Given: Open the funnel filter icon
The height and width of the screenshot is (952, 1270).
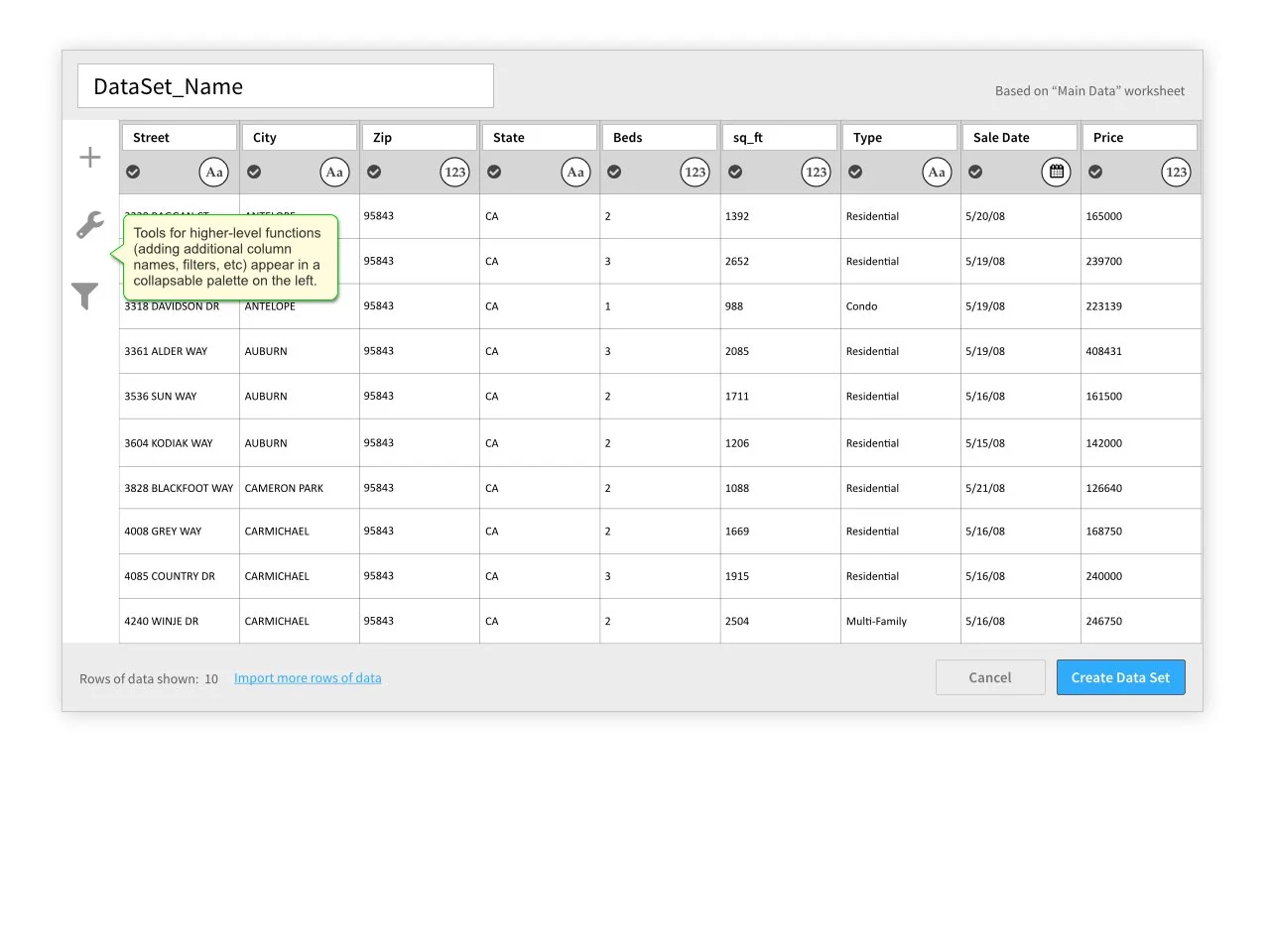Looking at the screenshot, I should (x=85, y=296).
